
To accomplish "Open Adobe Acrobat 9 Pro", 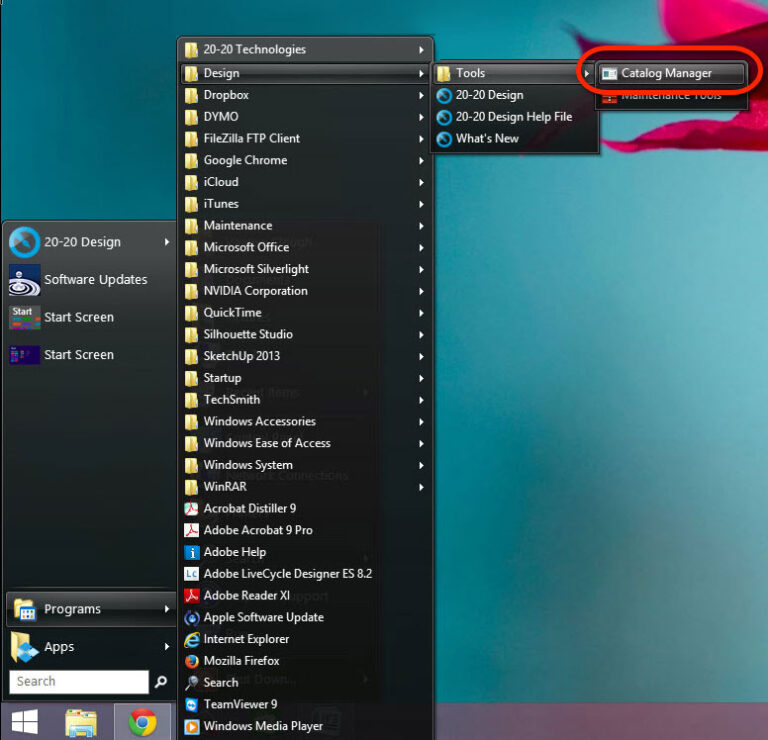I will point(257,530).
